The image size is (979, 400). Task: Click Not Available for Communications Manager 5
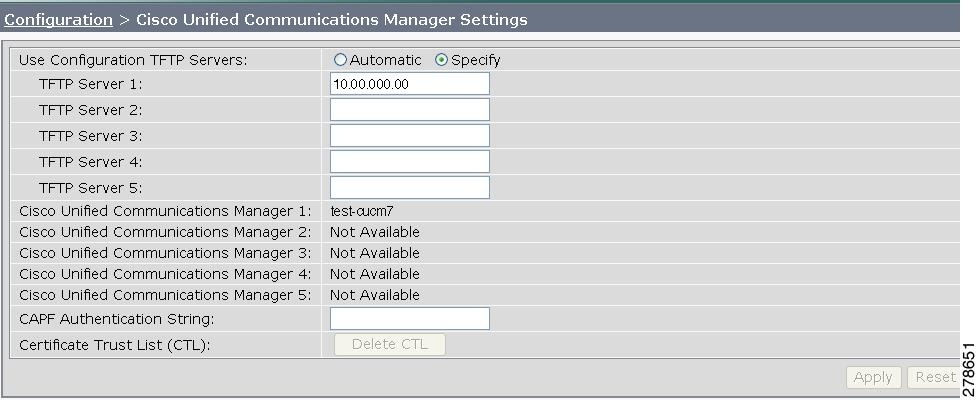pos(375,295)
